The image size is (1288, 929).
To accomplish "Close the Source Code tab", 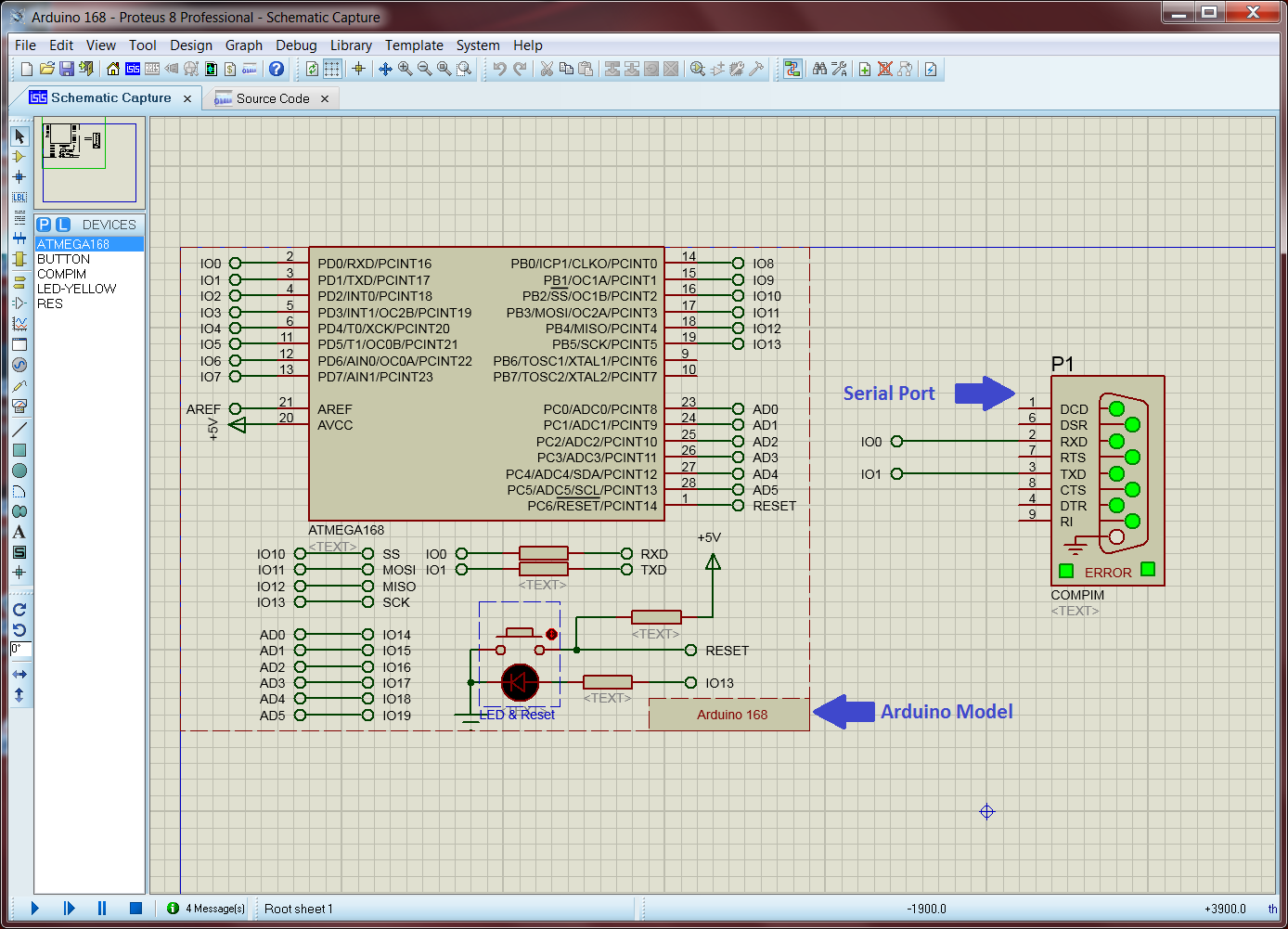I will [325, 98].
